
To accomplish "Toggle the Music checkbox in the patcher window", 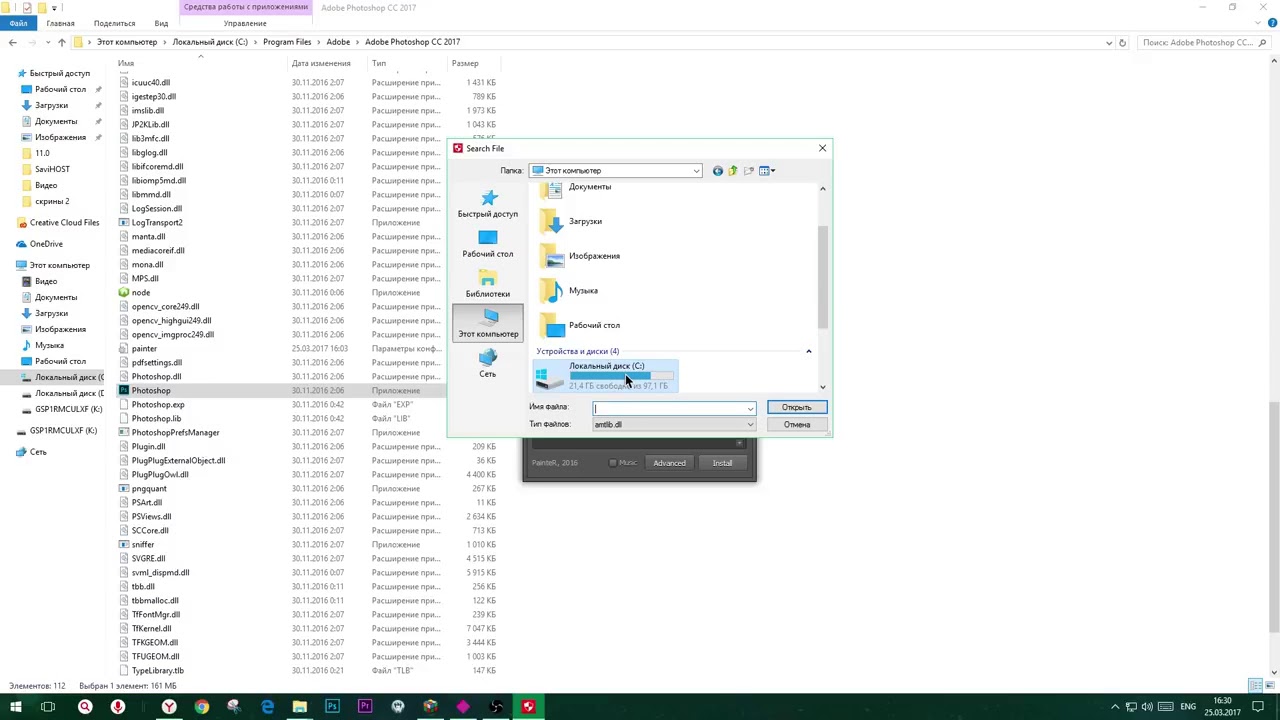I will pyautogui.click(x=613, y=463).
